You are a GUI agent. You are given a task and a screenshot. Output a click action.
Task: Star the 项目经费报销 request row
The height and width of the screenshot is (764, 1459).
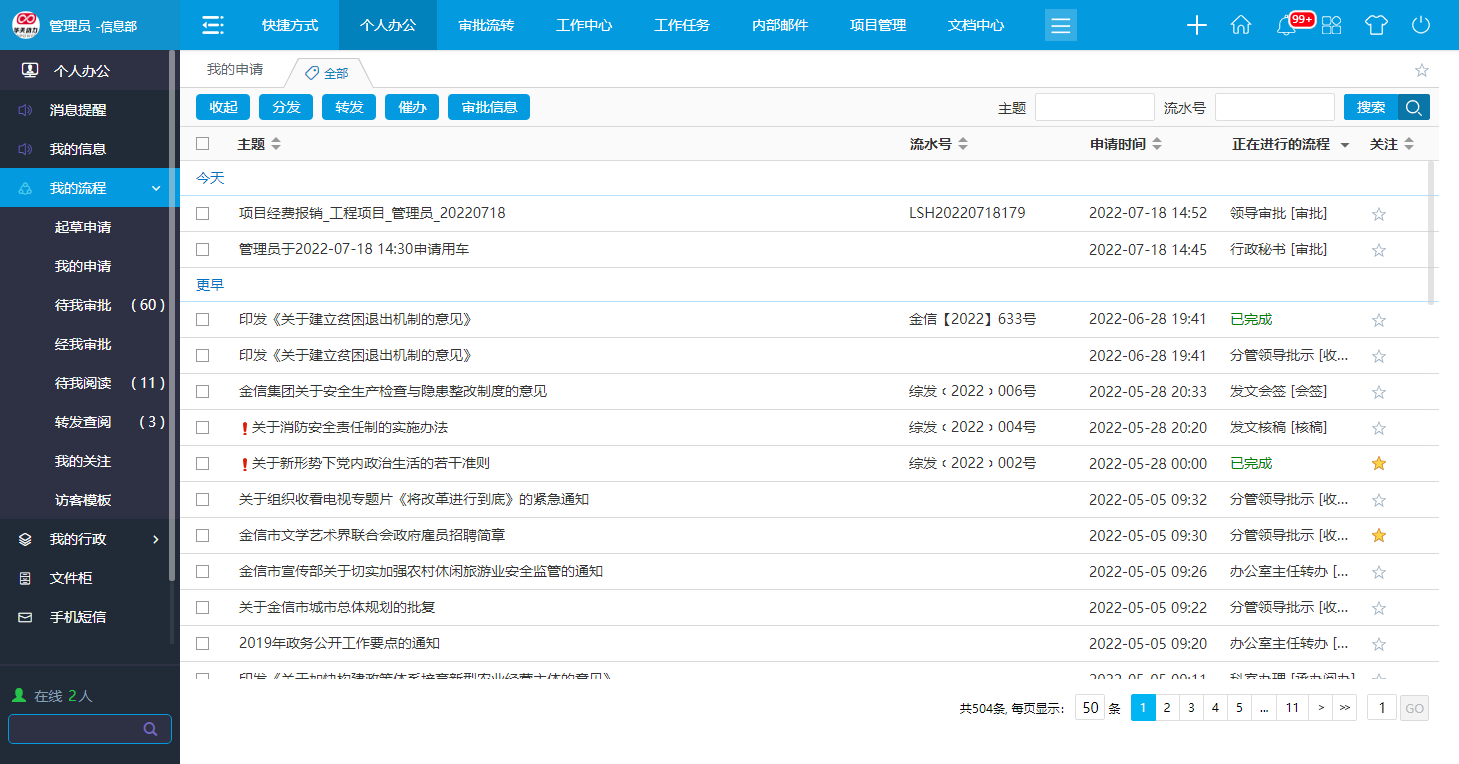point(1379,213)
